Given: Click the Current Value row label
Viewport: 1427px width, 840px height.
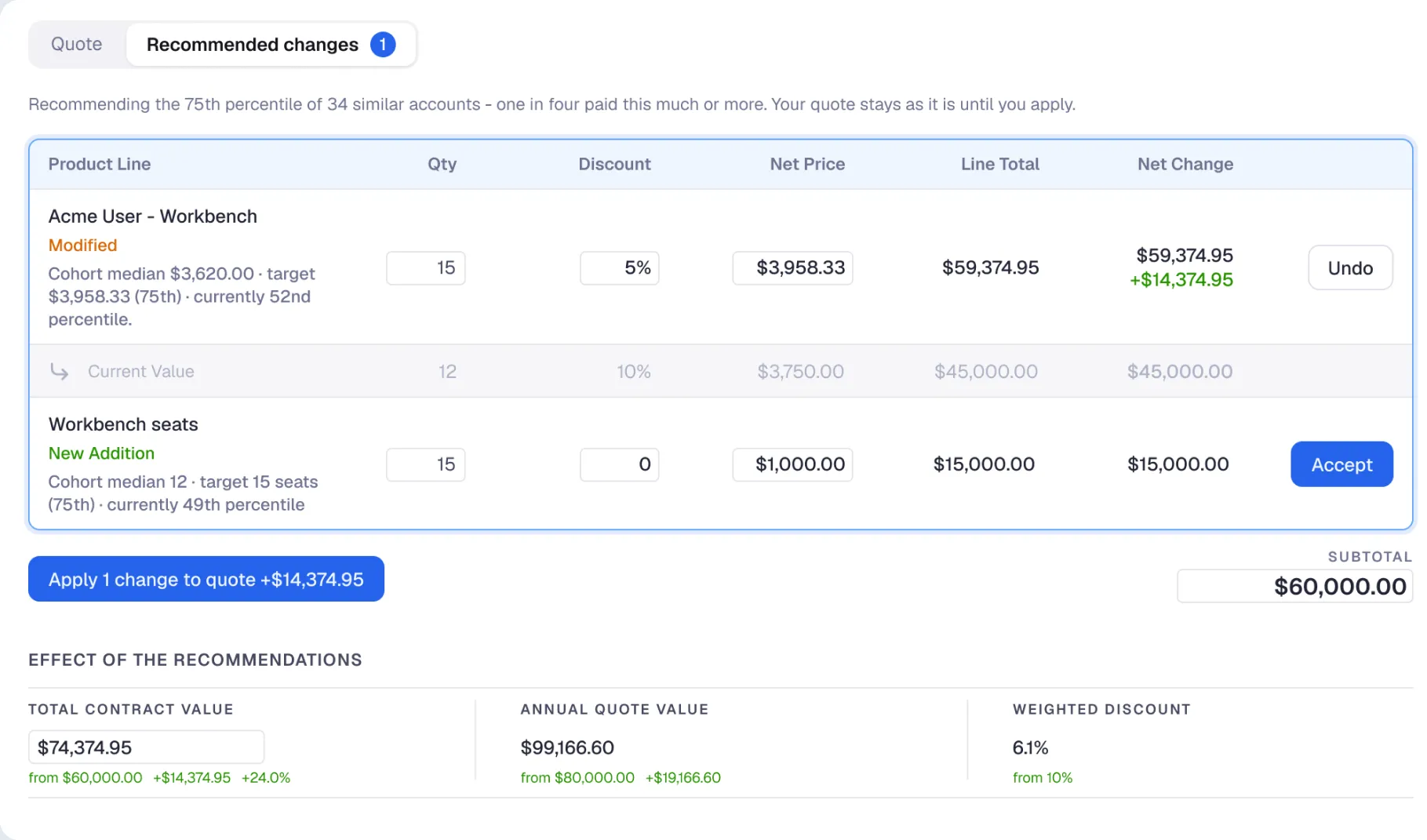Looking at the screenshot, I should coord(140,371).
